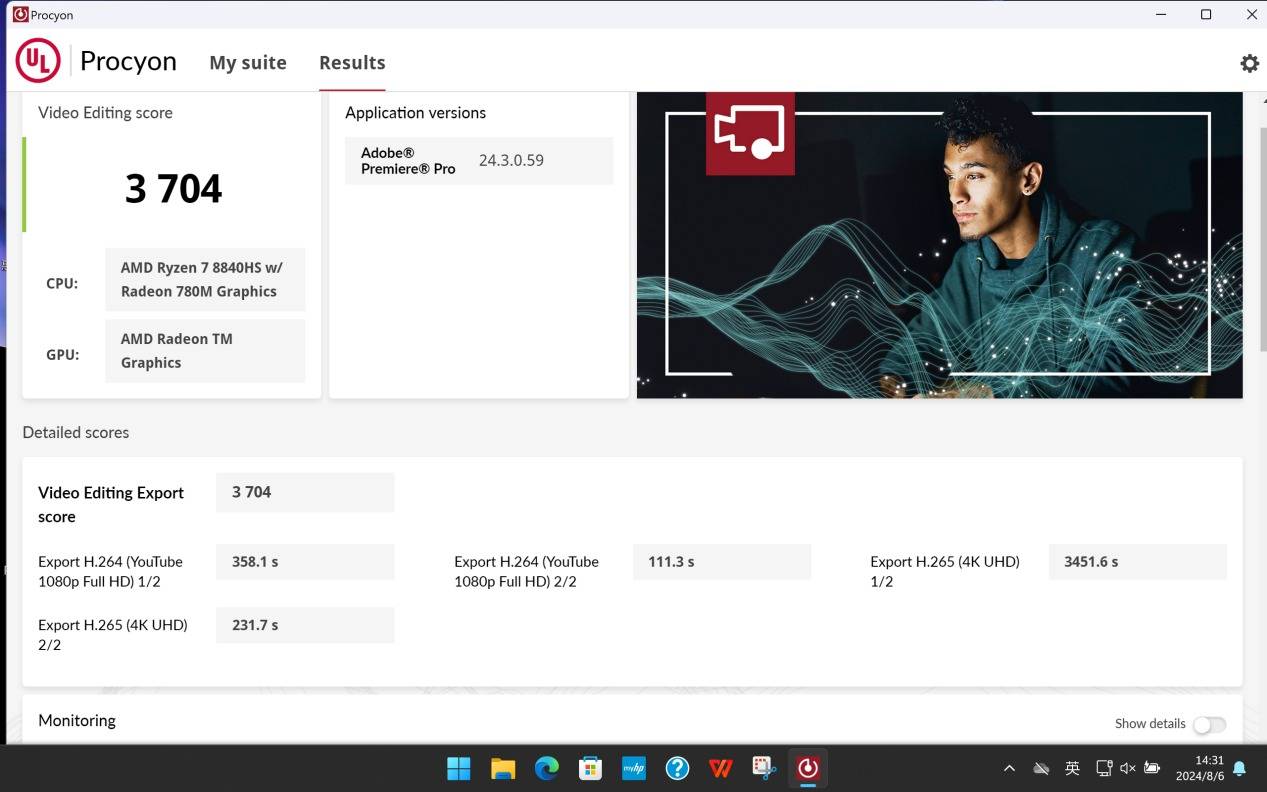1267x792 pixels.
Task: Open Snipping Tool from the taskbar
Action: click(x=764, y=768)
